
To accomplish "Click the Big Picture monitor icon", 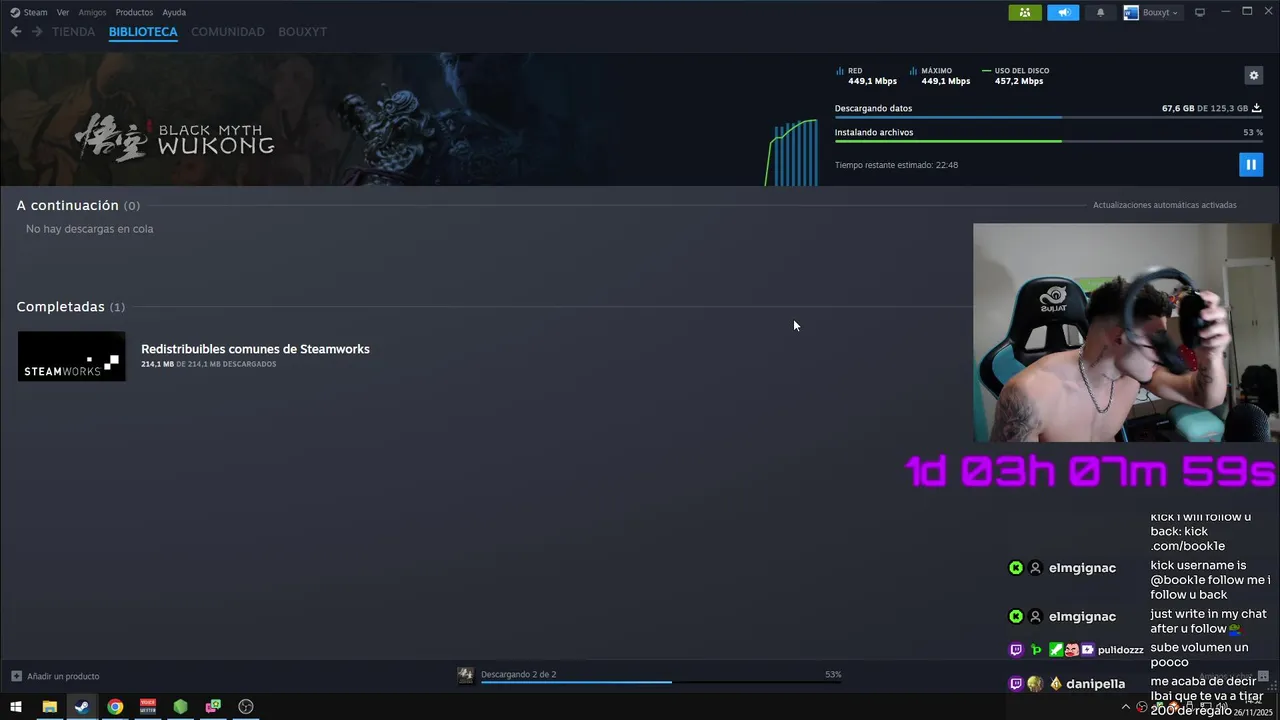I will (x=1200, y=12).
